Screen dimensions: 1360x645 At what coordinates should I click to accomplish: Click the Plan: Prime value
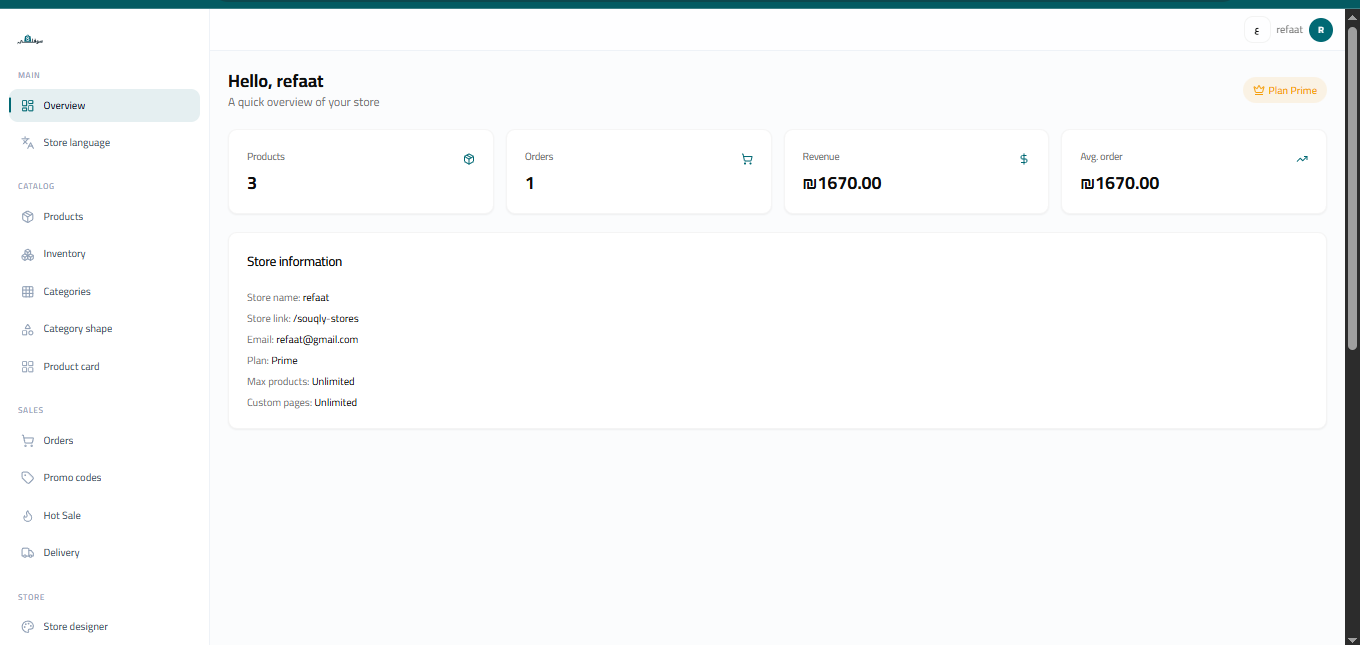point(284,361)
